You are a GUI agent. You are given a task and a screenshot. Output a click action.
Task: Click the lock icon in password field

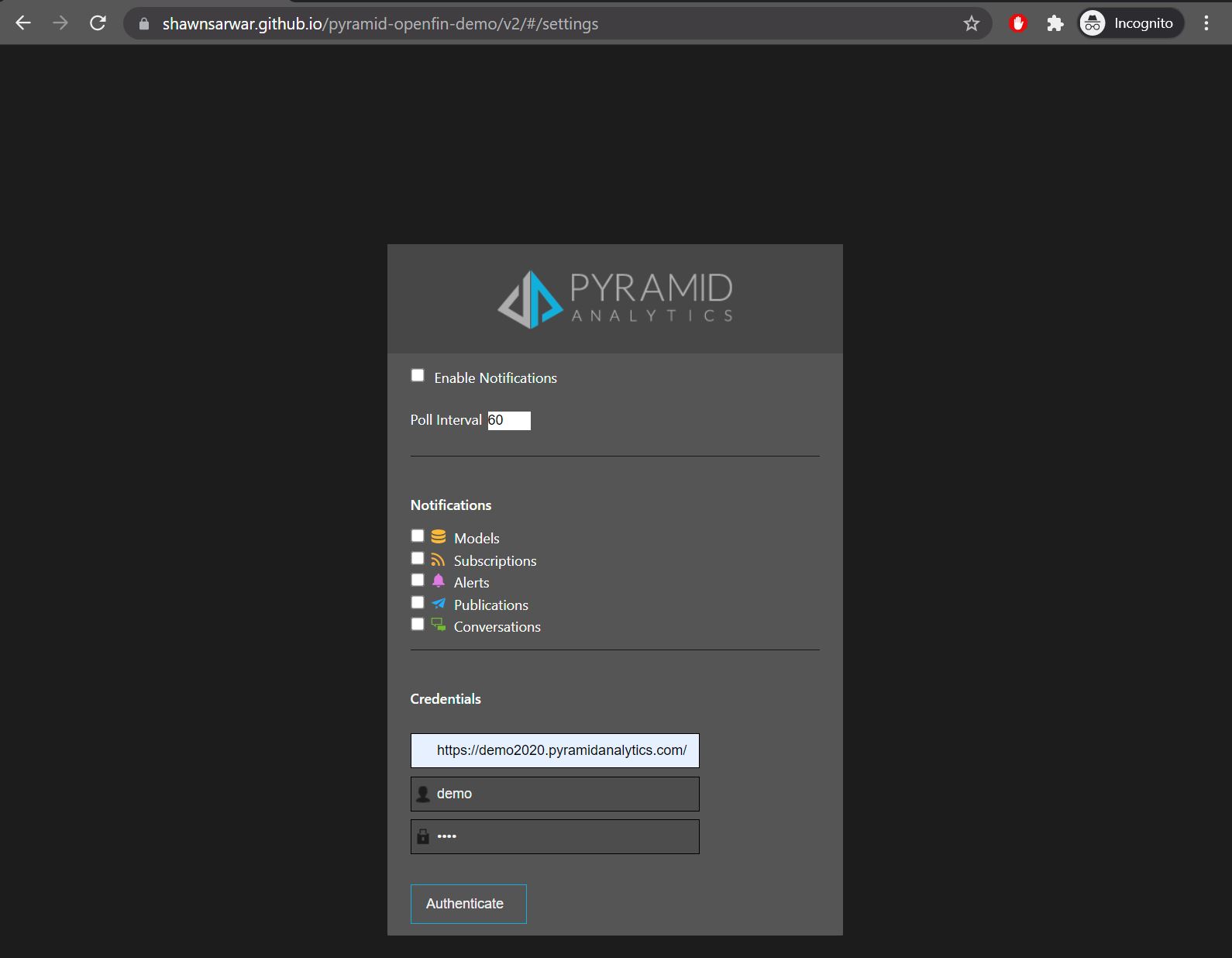pyautogui.click(x=423, y=836)
